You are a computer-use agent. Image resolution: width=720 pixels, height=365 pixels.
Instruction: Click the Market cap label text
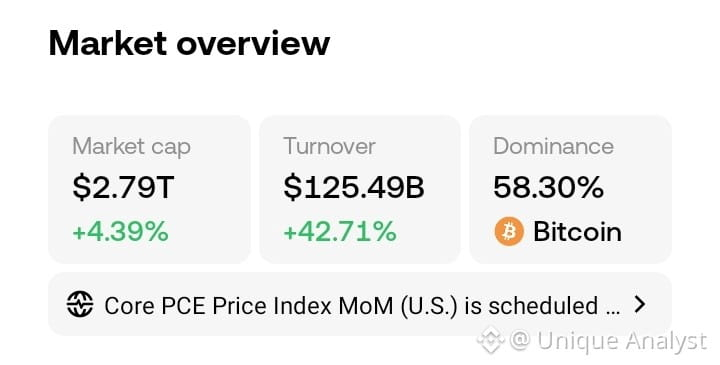[131, 147]
